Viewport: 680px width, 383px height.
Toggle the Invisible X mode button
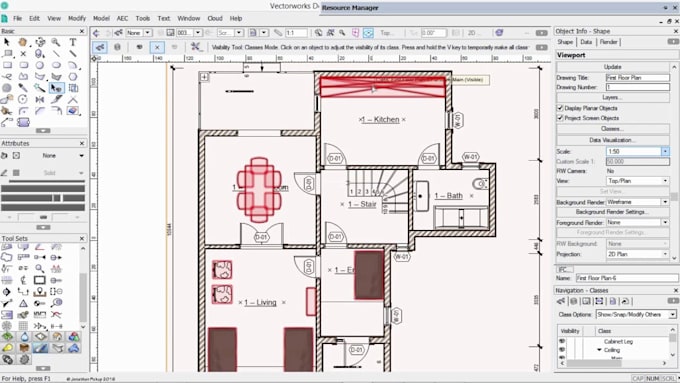point(157,47)
